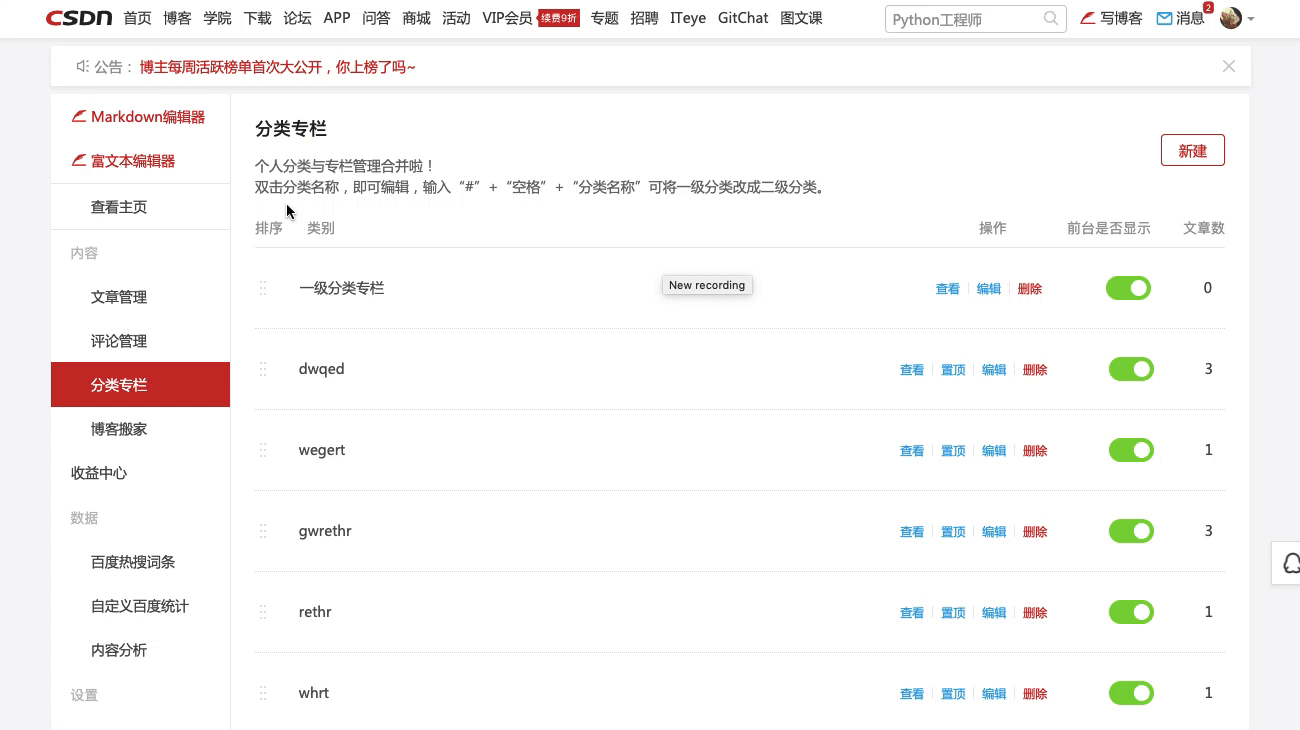Click the user avatar picture

(x=1231, y=18)
